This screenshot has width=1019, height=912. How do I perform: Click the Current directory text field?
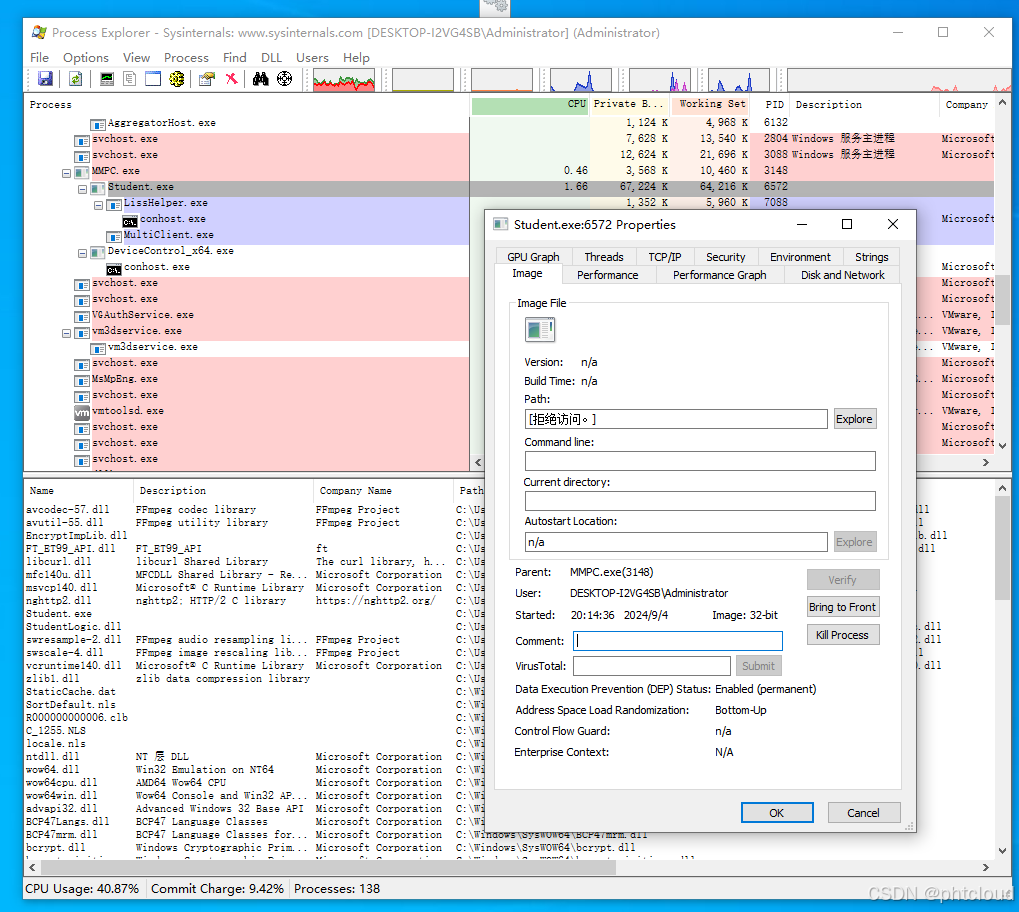[700, 501]
